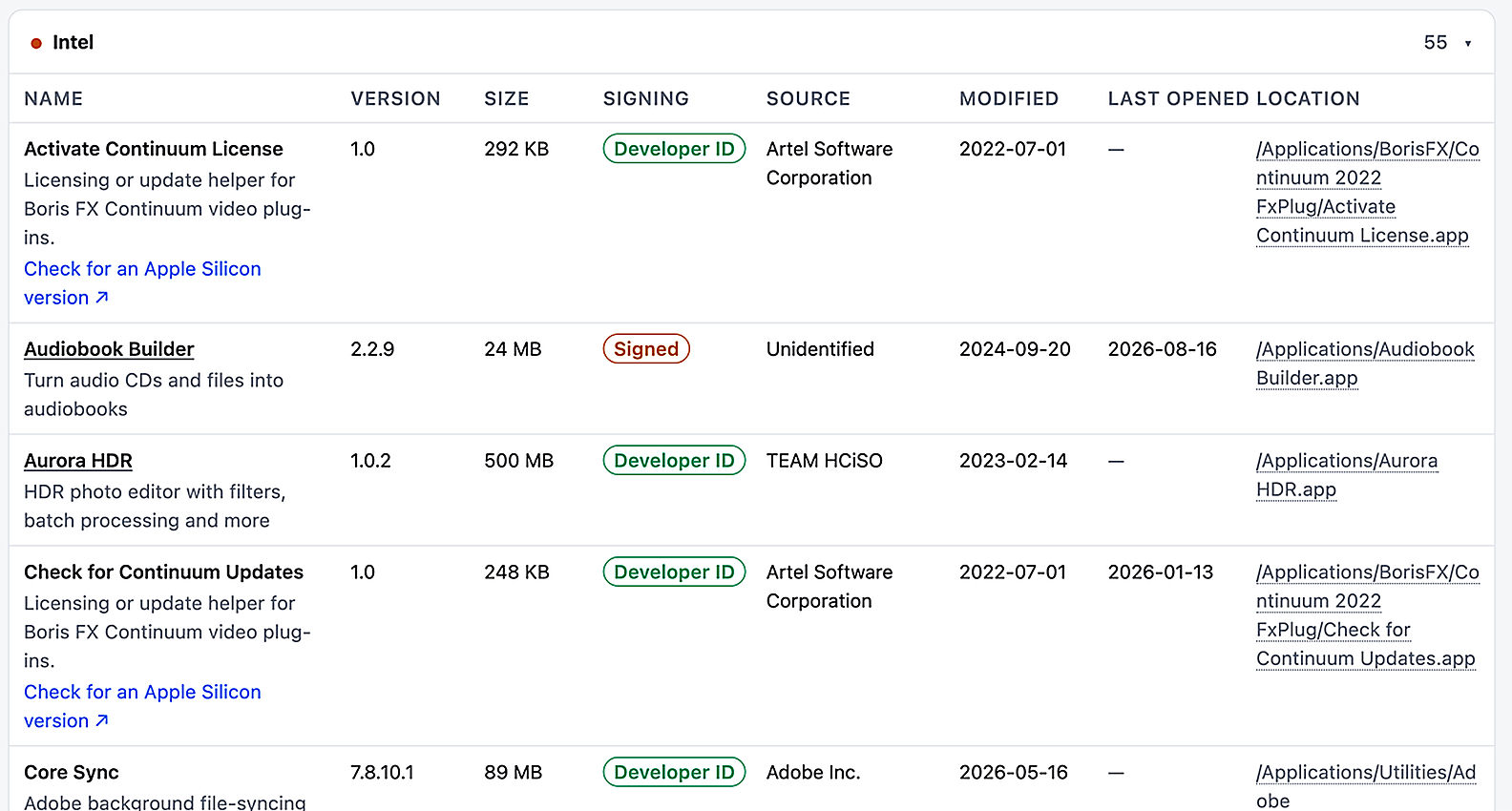Select the Core Sync app name
Viewport: 1512px width, 811px height.
[x=72, y=773]
